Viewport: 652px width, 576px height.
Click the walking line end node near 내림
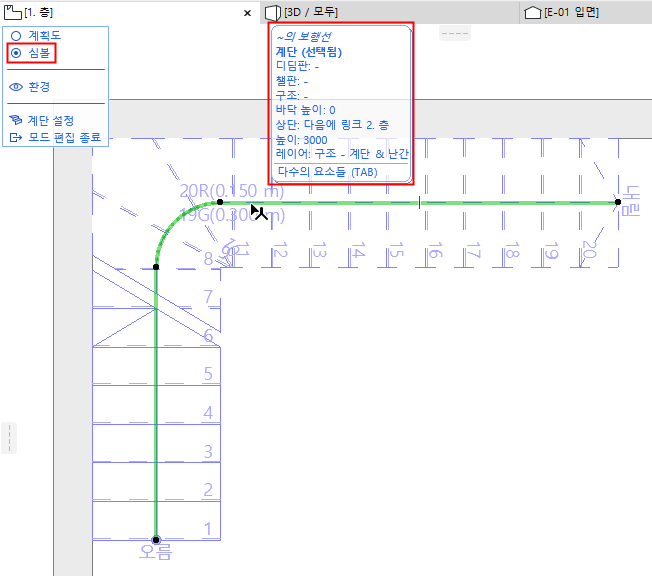pyautogui.click(x=618, y=202)
